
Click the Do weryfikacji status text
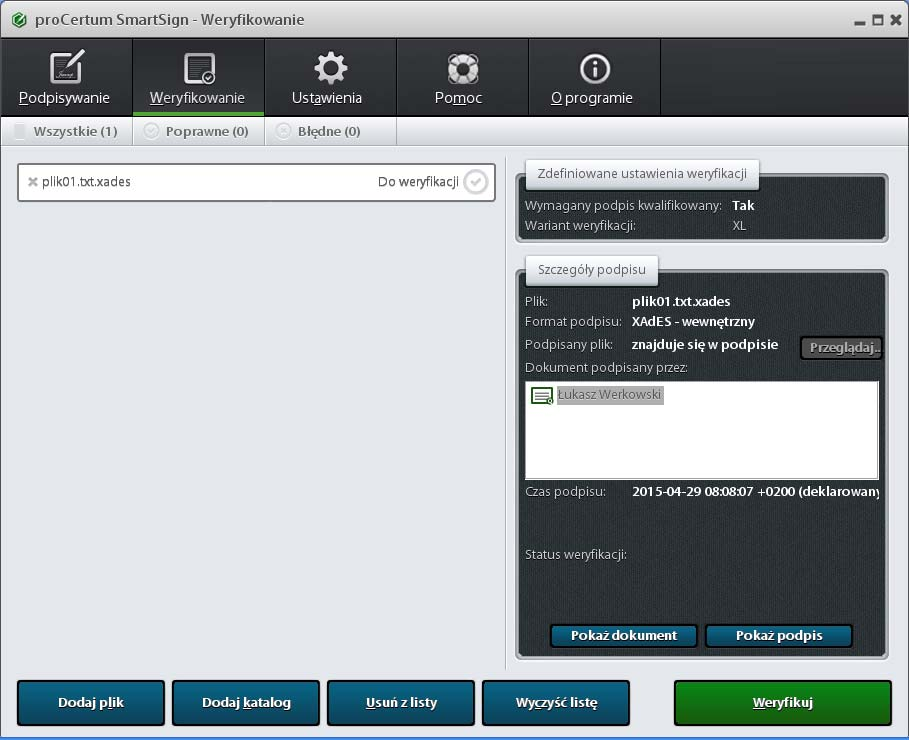(x=418, y=182)
